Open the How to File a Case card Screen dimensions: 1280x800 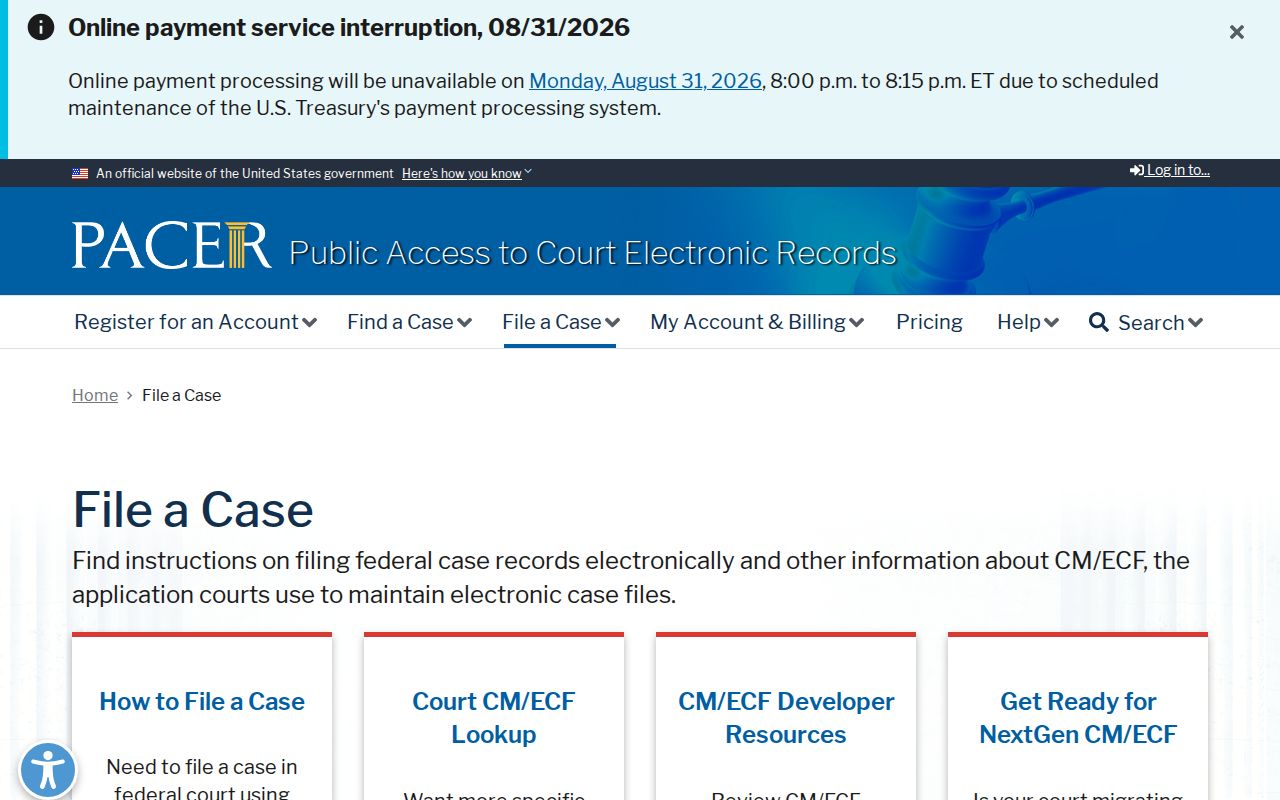pyautogui.click(x=202, y=701)
